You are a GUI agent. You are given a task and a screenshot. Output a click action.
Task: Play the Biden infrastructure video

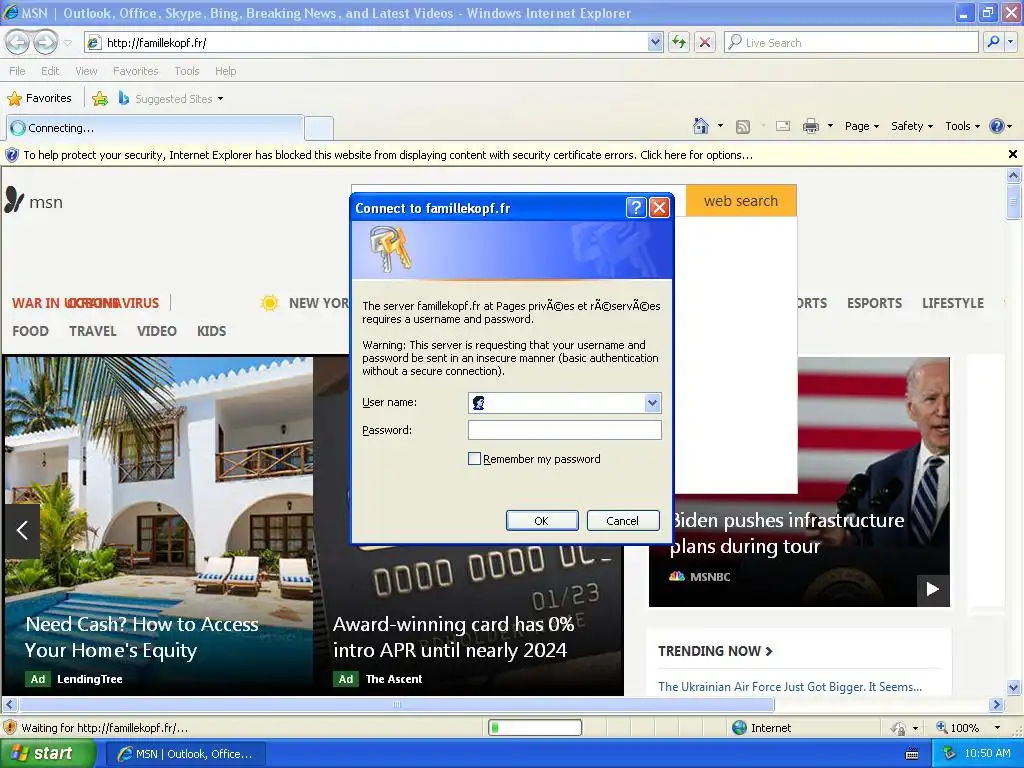click(933, 589)
